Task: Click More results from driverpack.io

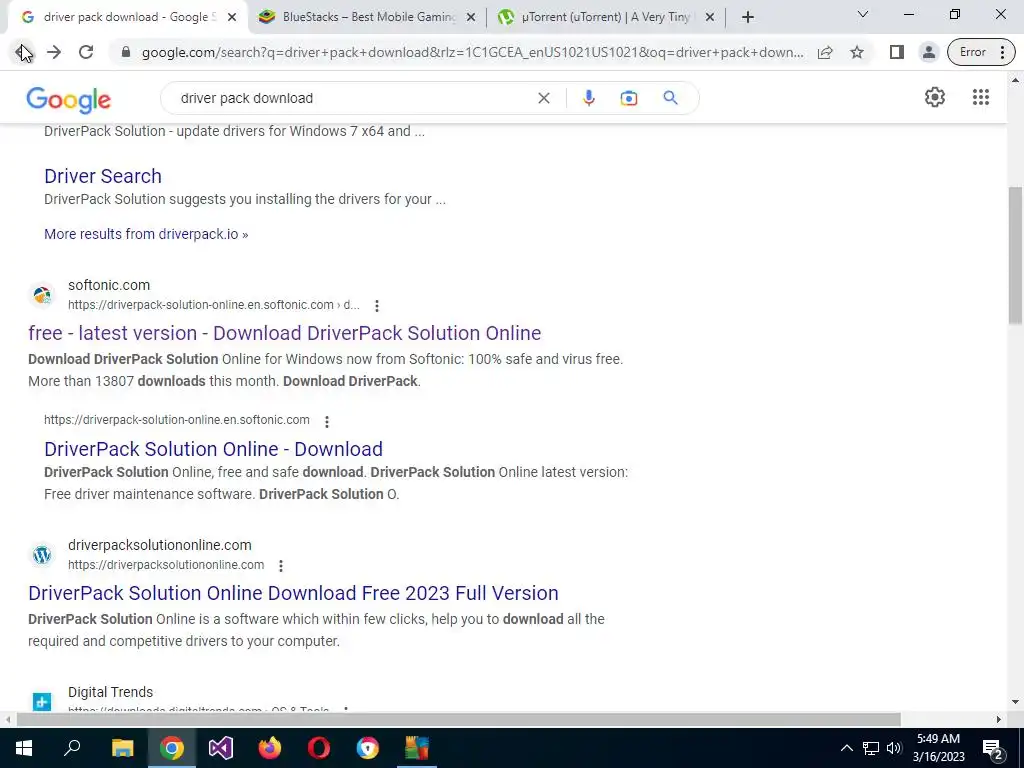Action: pos(146,234)
